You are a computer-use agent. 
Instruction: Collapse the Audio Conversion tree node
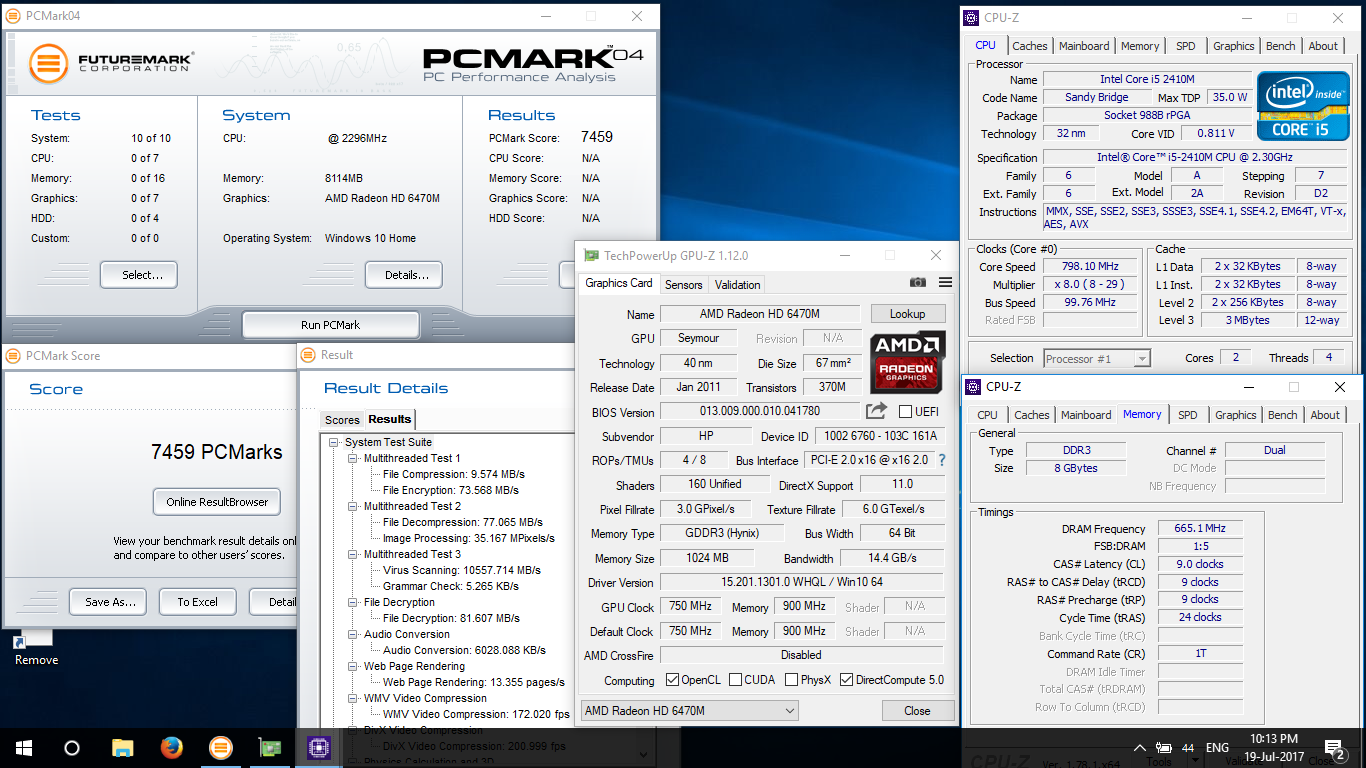pos(353,634)
